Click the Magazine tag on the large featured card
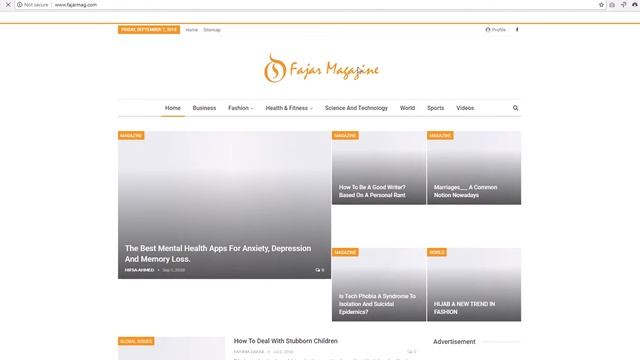This screenshot has height=360, width=640. coord(131,136)
